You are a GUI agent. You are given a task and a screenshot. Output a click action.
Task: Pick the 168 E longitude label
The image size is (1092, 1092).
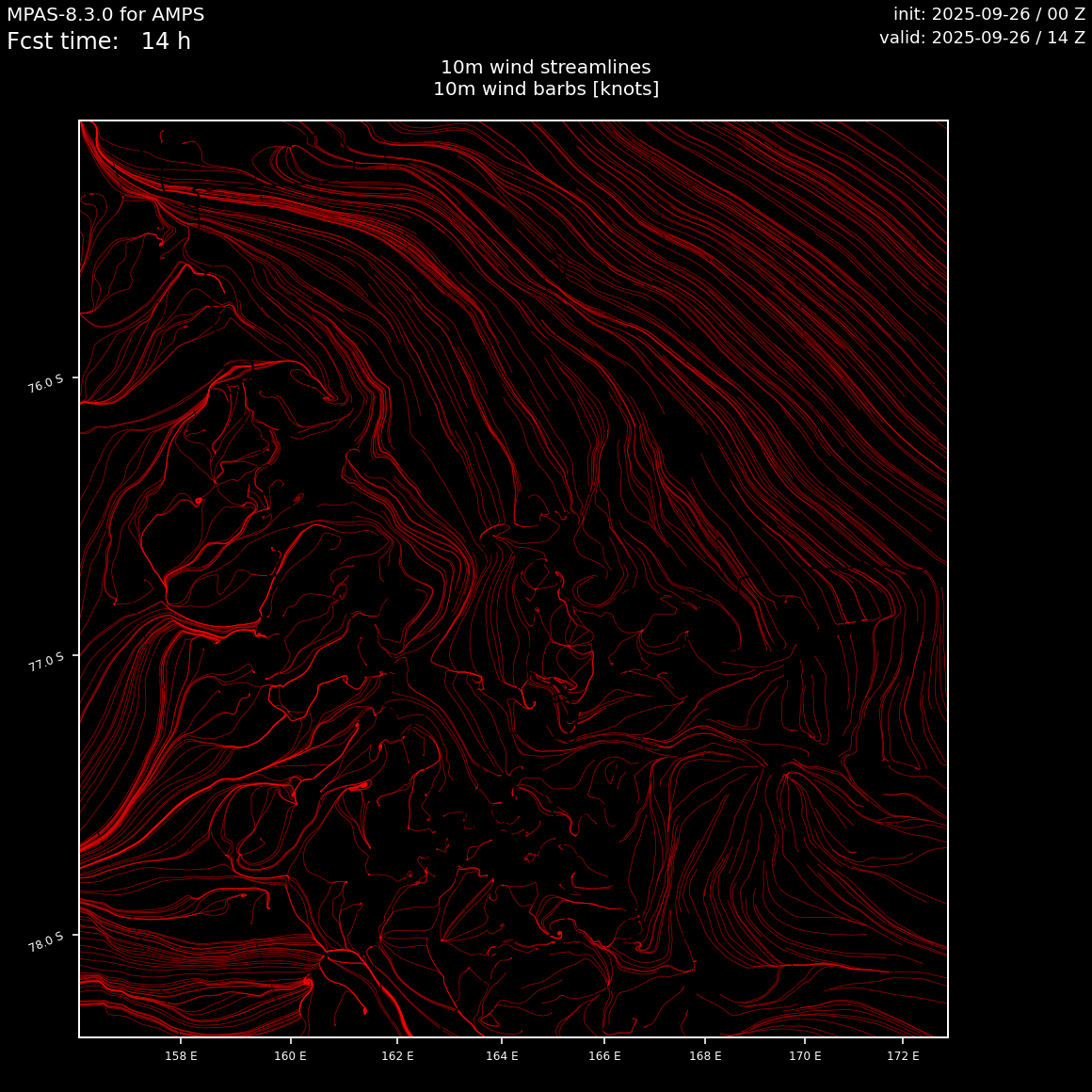[x=705, y=1056]
